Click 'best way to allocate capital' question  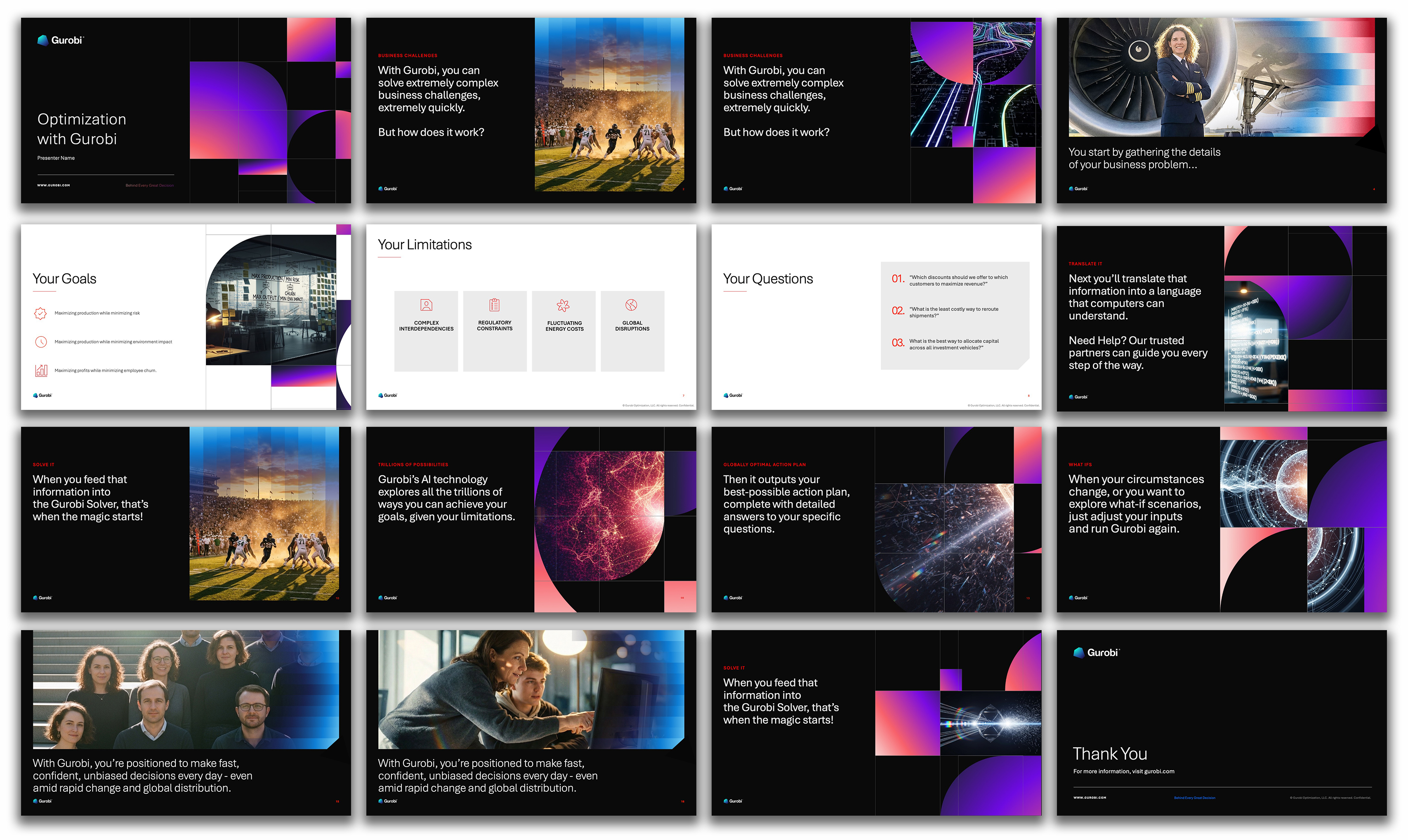coord(954,344)
